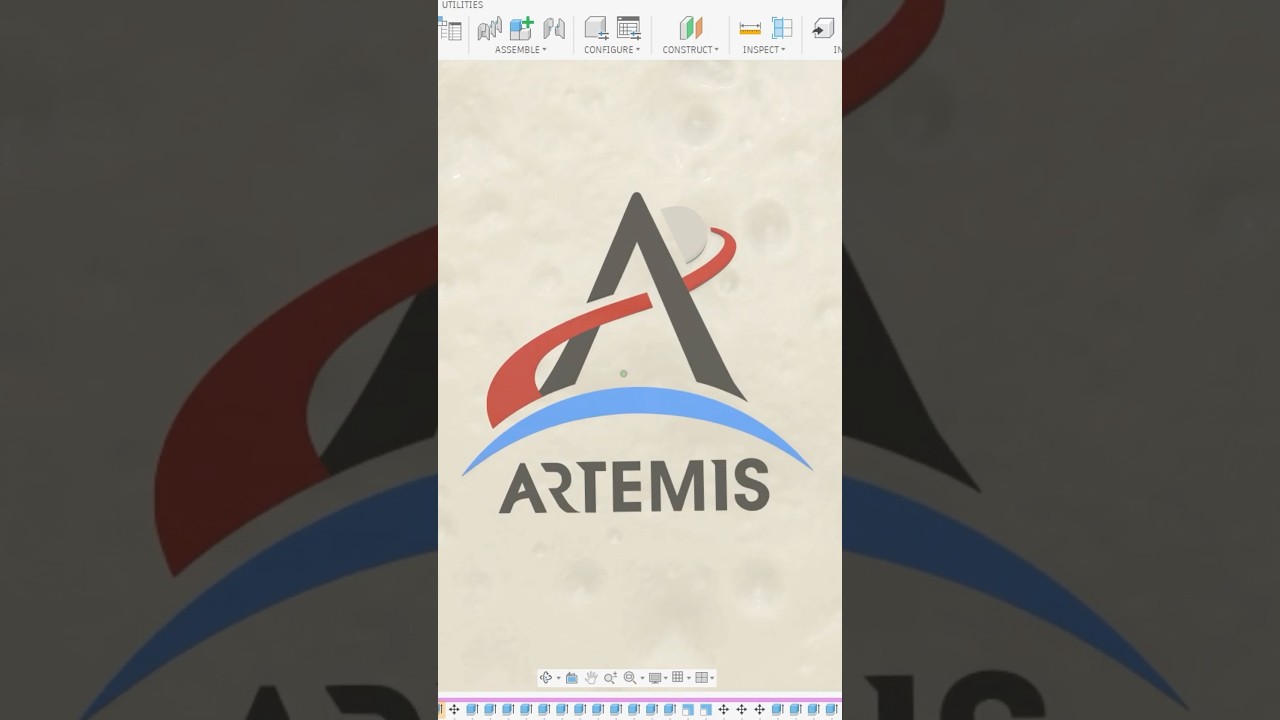Image resolution: width=1280 pixels, height=720 pixels.
Task: Open the UTILITIES ribbon tab
Action: (462, 5)
